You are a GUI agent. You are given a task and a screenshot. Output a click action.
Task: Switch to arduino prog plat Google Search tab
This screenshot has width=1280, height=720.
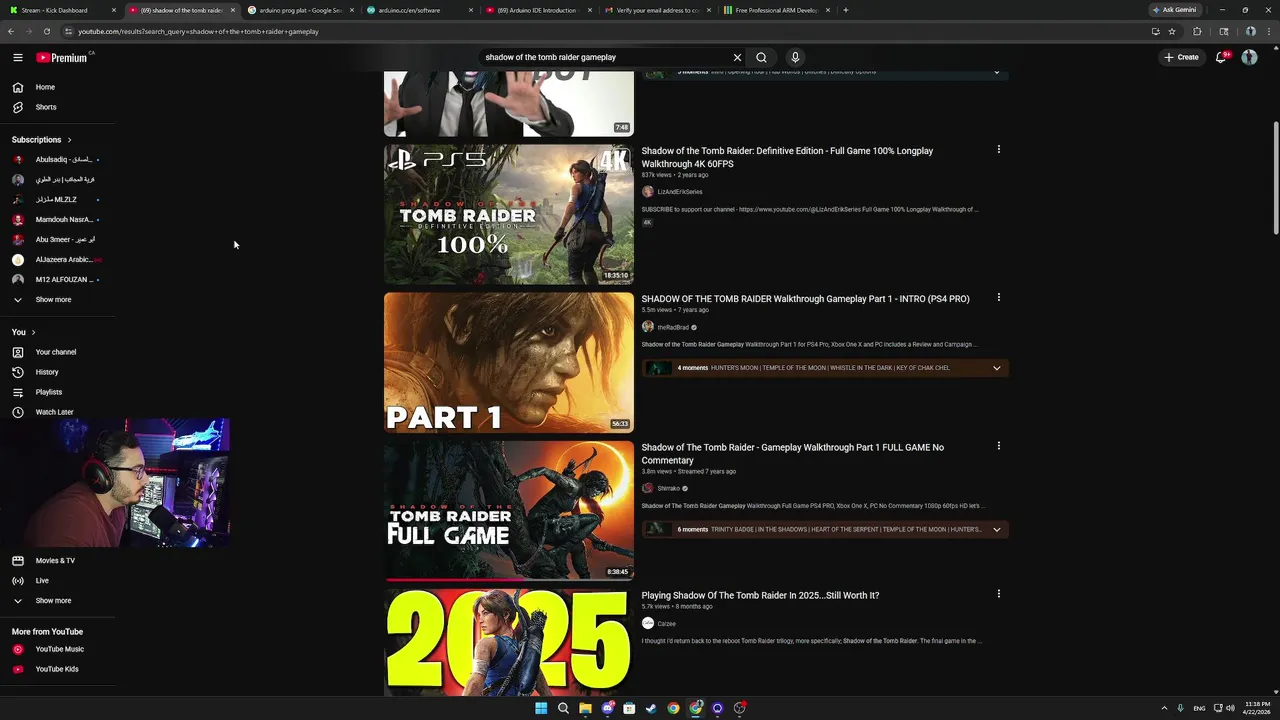(x=299, y=10)
